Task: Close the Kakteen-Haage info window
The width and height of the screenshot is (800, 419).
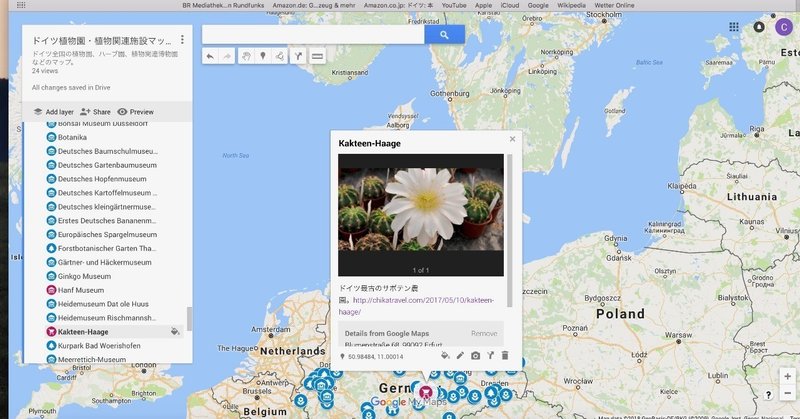Action: tap(512, 139)
